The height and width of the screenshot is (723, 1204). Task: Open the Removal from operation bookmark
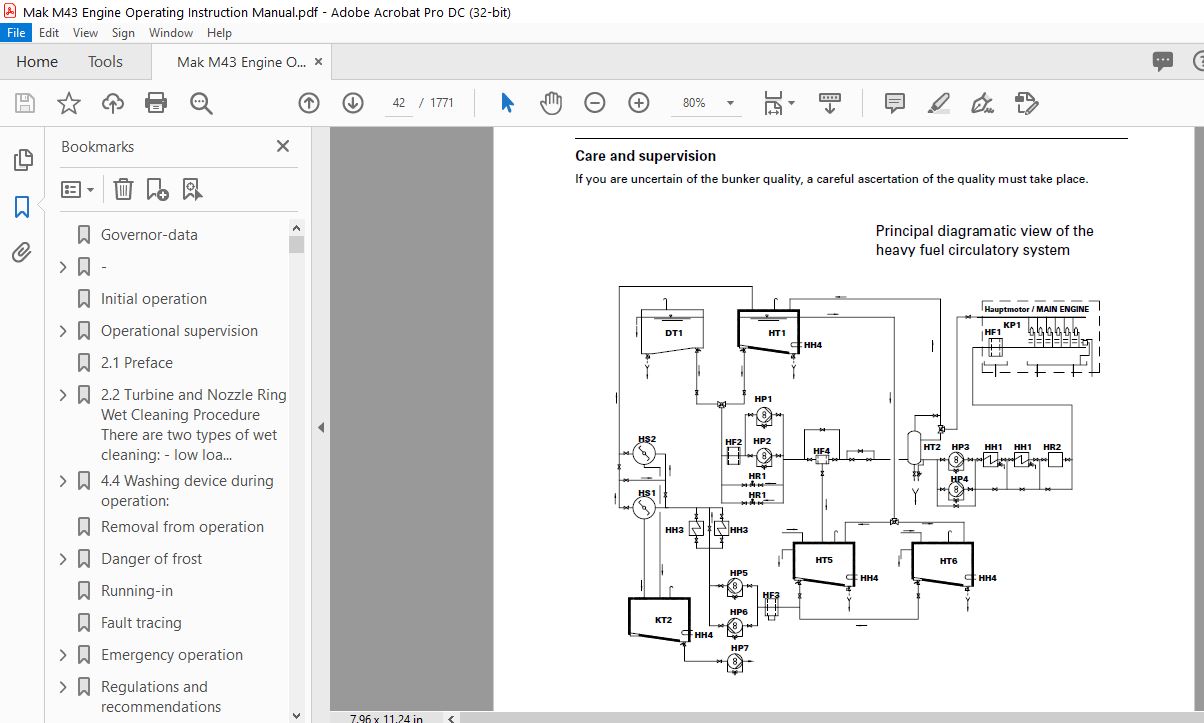click(182, 527)
